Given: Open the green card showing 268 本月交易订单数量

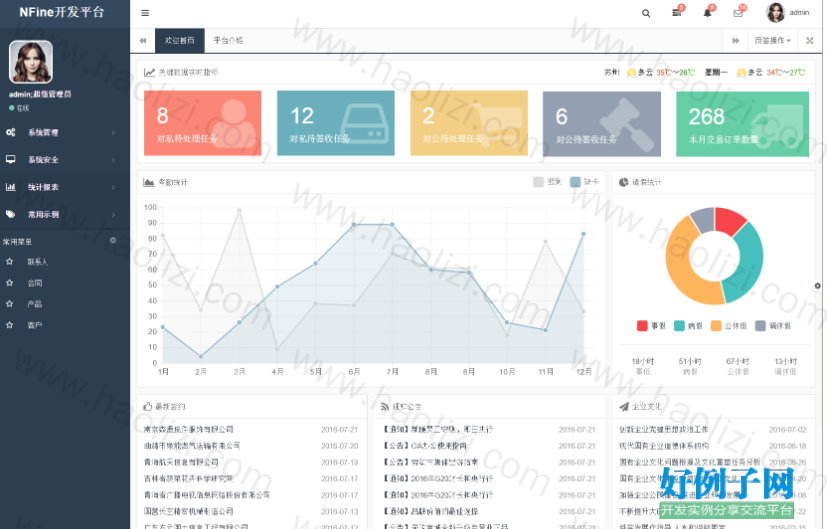Looking at the screenshot, I should click(742, 124).
